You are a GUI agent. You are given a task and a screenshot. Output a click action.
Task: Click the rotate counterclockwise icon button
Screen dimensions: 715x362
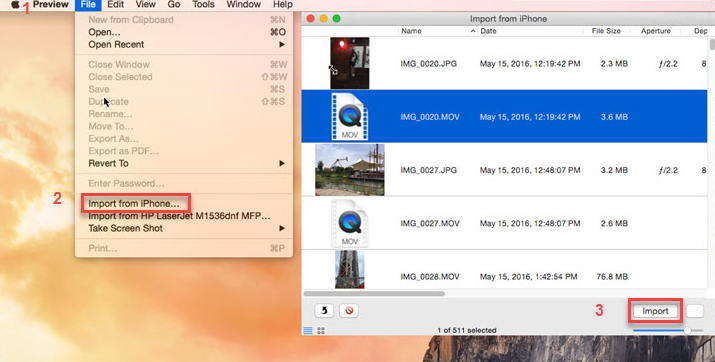click(324, 310)
